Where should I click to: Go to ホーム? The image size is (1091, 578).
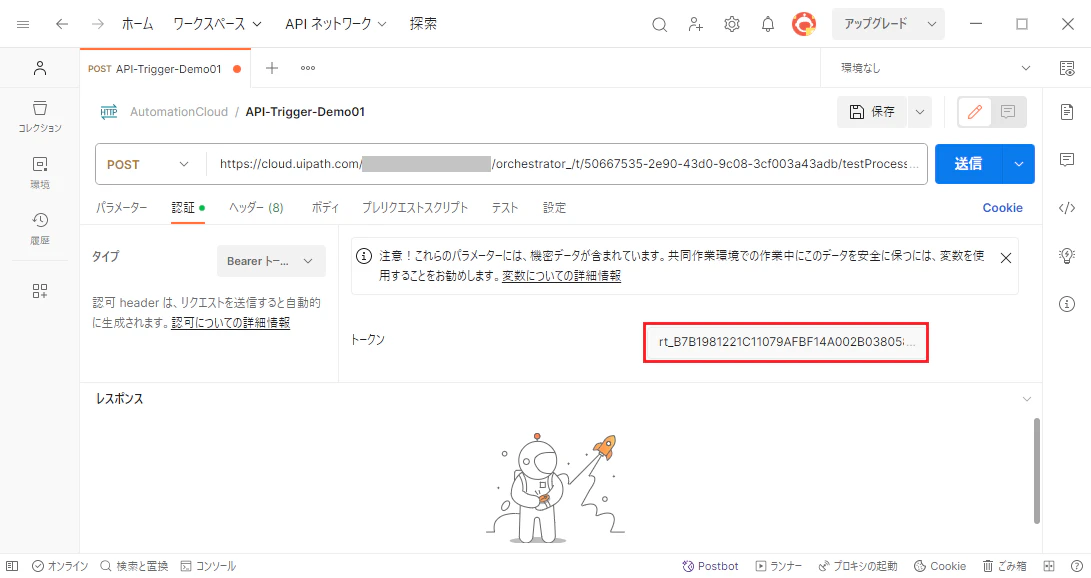(137, 24)
